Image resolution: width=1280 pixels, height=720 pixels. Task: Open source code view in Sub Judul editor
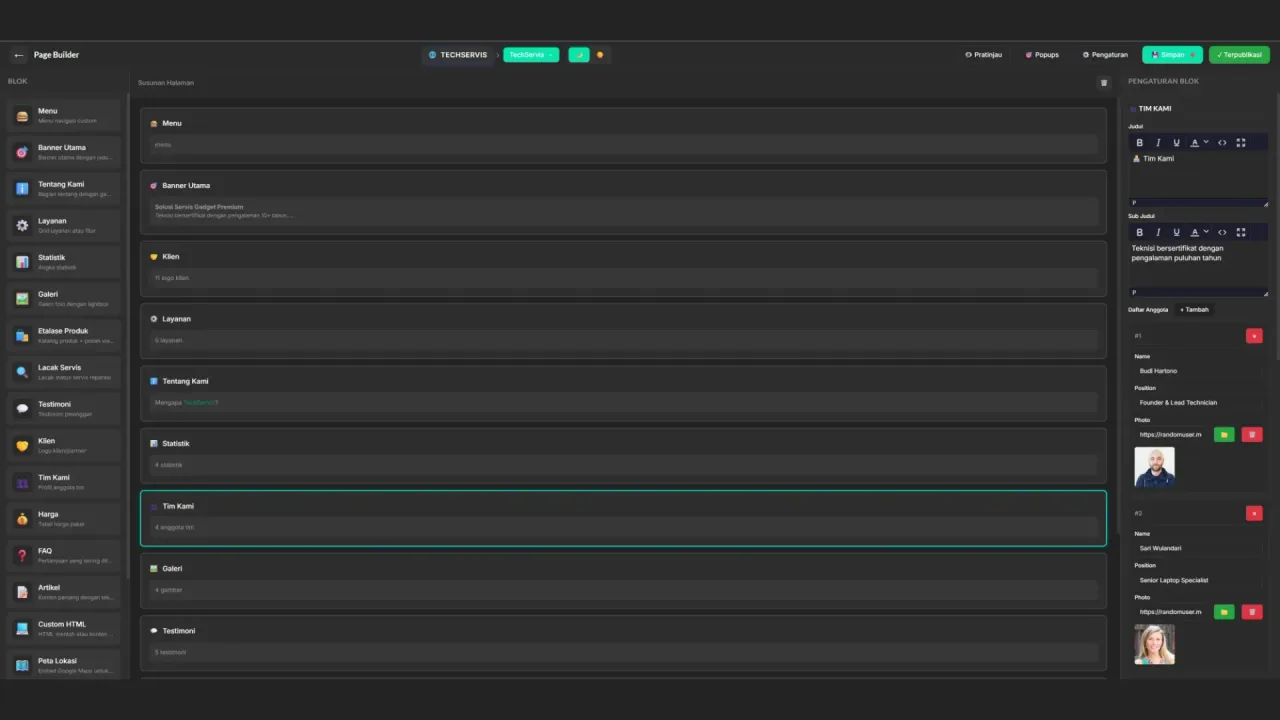(1222, 232)
